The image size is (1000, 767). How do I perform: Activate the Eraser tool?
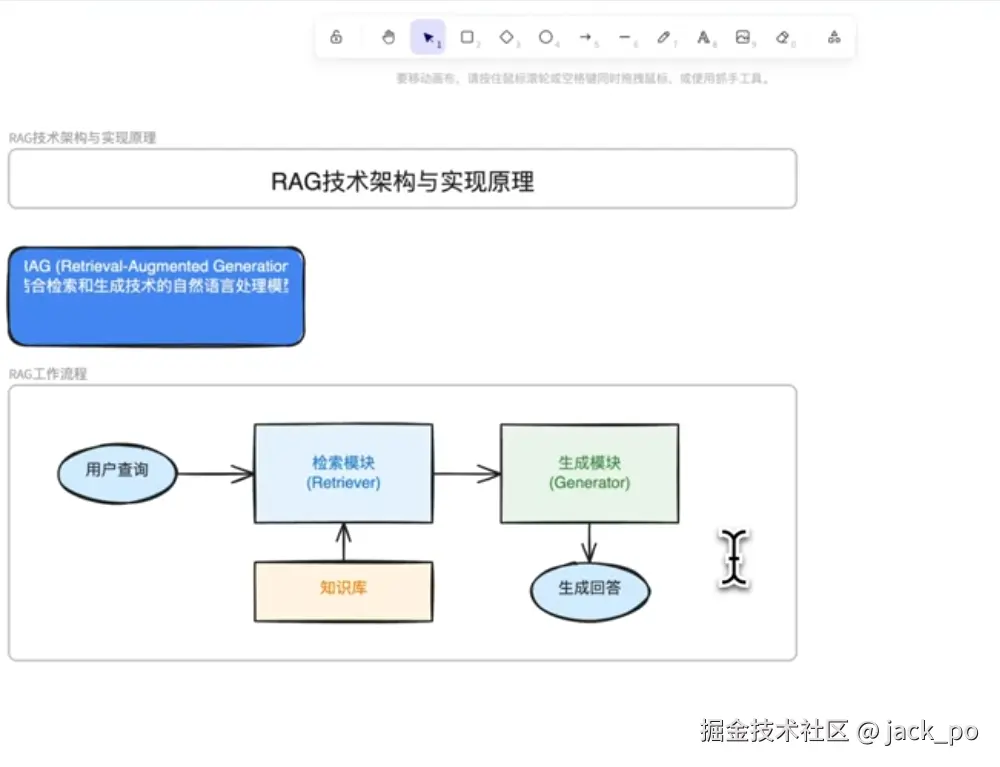[x=782, y=37]
